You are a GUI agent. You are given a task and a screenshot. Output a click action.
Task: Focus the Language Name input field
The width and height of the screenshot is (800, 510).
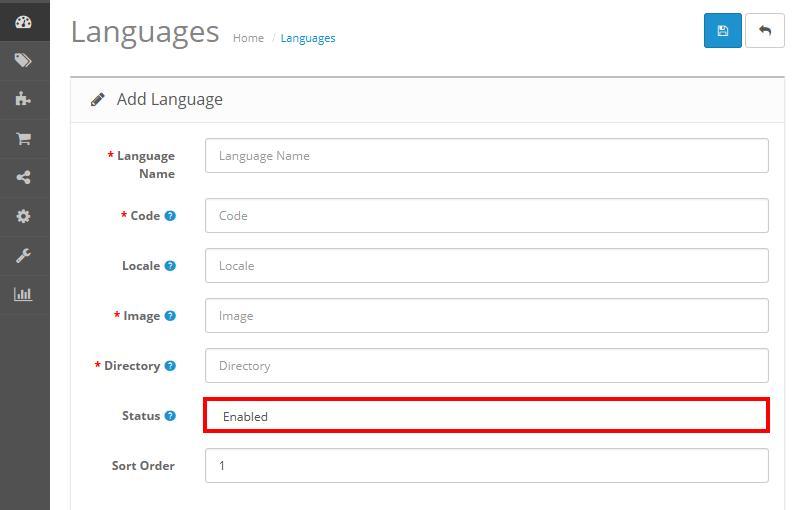coord(486,156)
